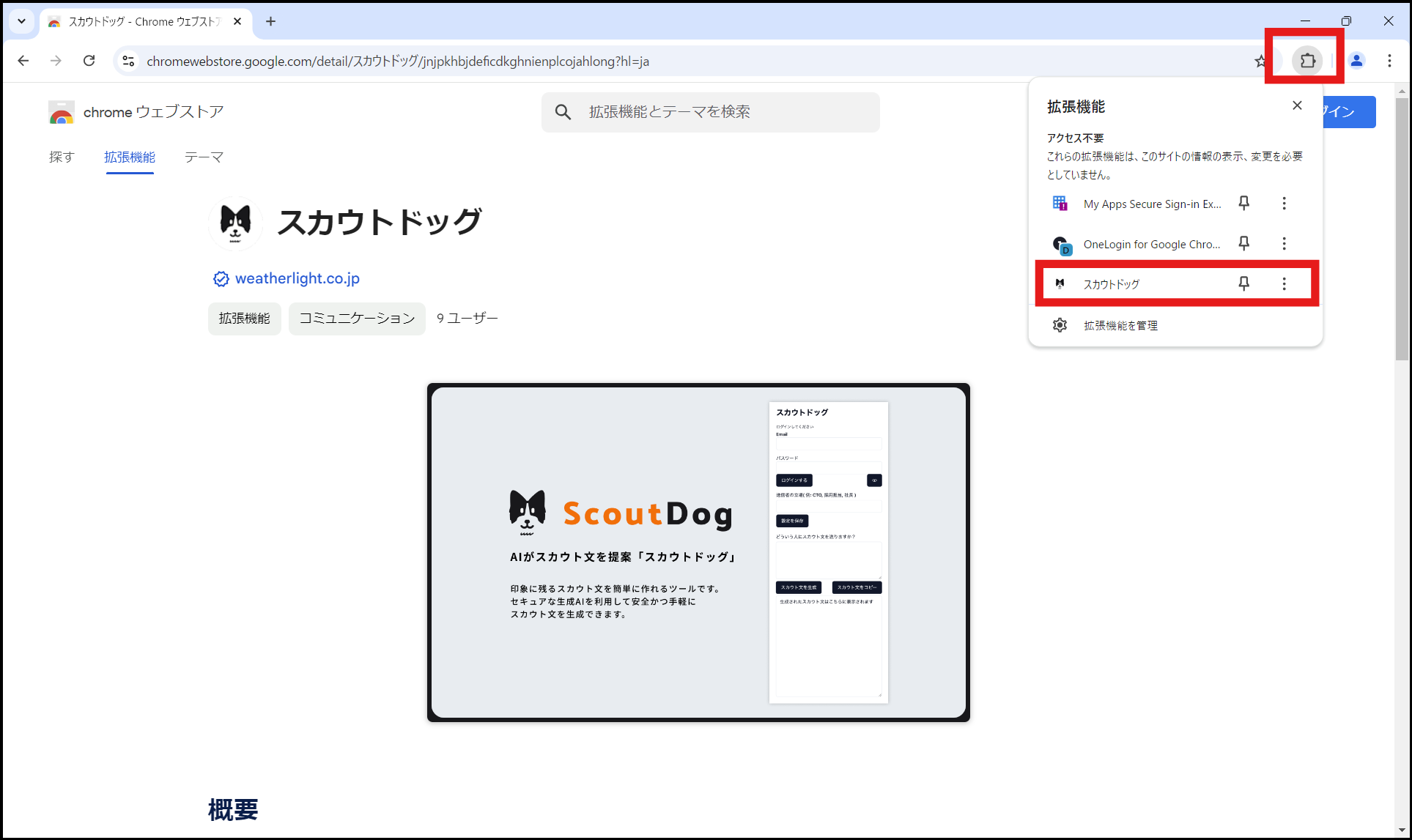Open the Chrome profile avatar
The image size is (1412, 840).
click(x=1356, y=61)
